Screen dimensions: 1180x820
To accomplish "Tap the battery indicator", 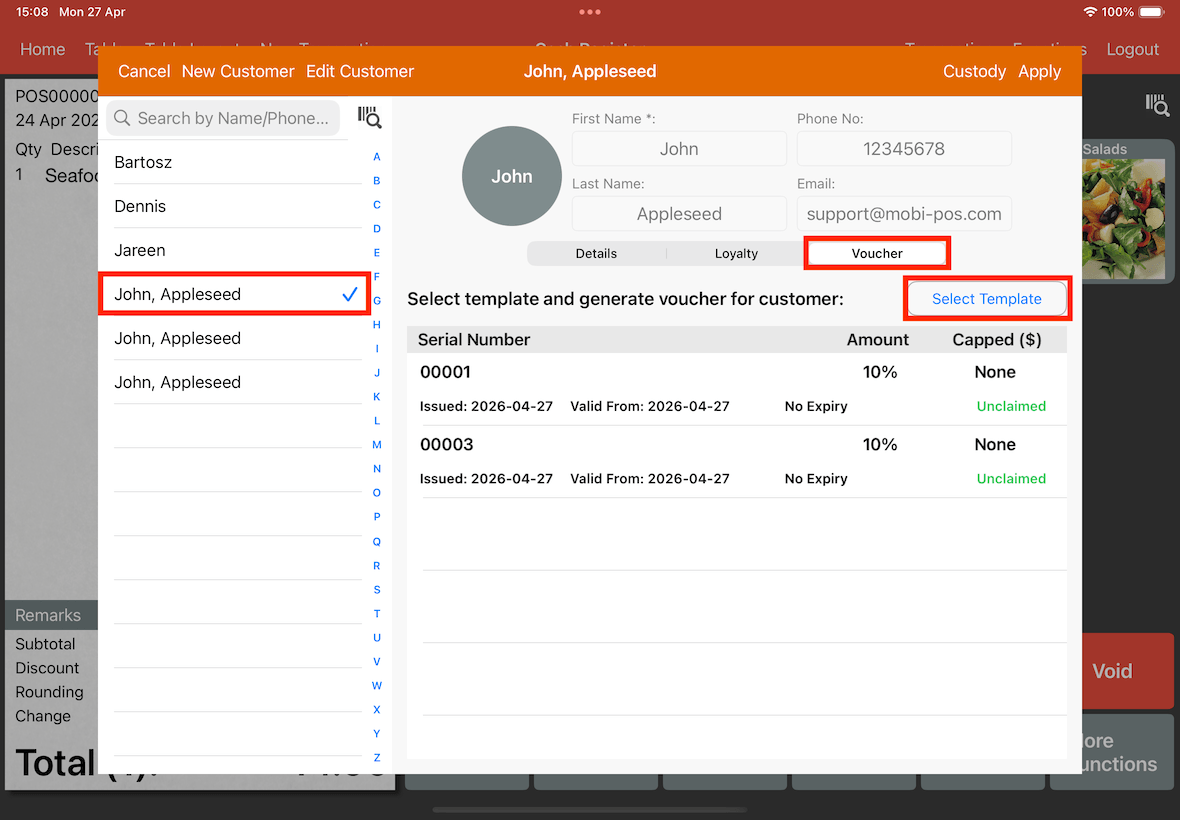I will point(1151,12).
